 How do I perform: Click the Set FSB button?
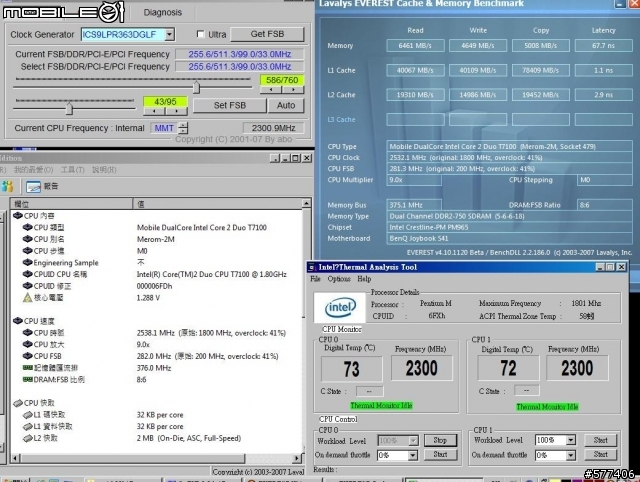230,105
